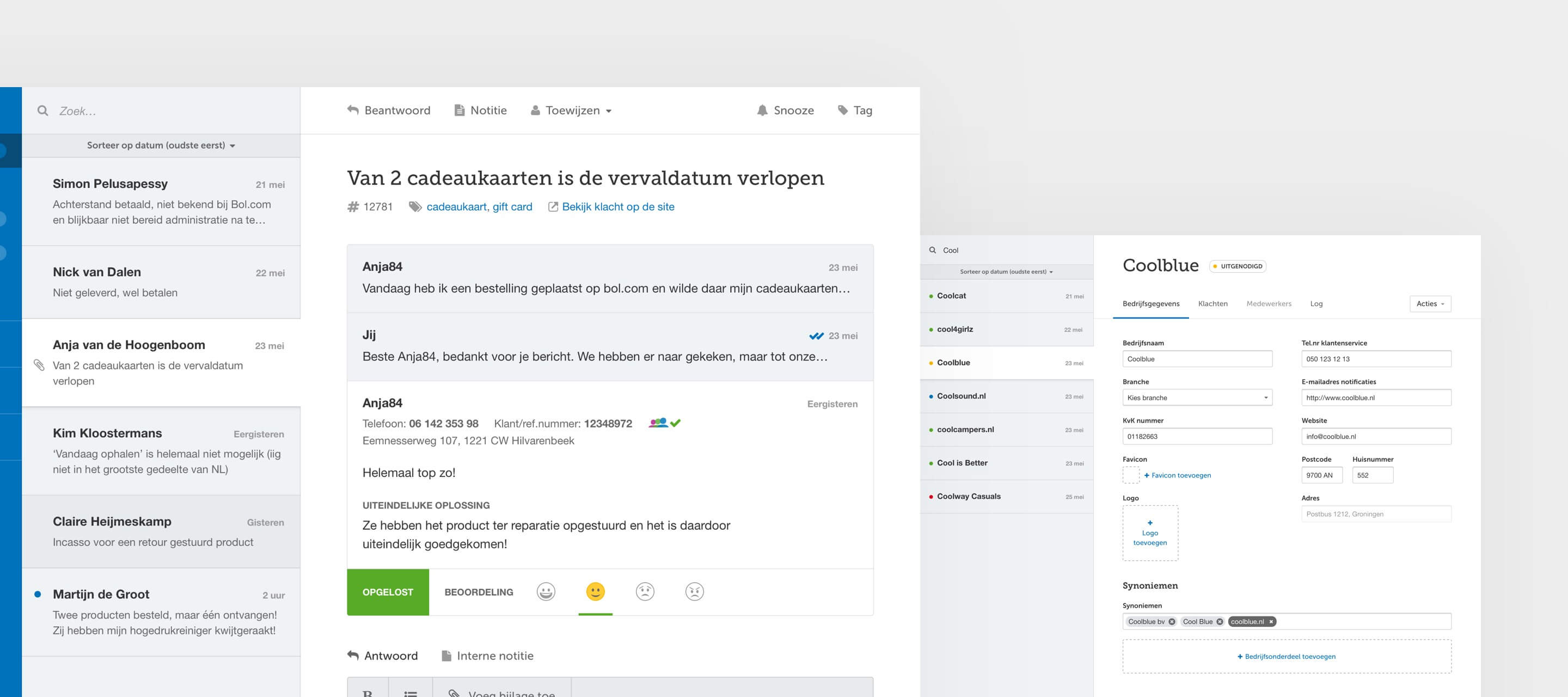Switch to the Antwoord tab

pyautogui.click(x=382, y=656)
